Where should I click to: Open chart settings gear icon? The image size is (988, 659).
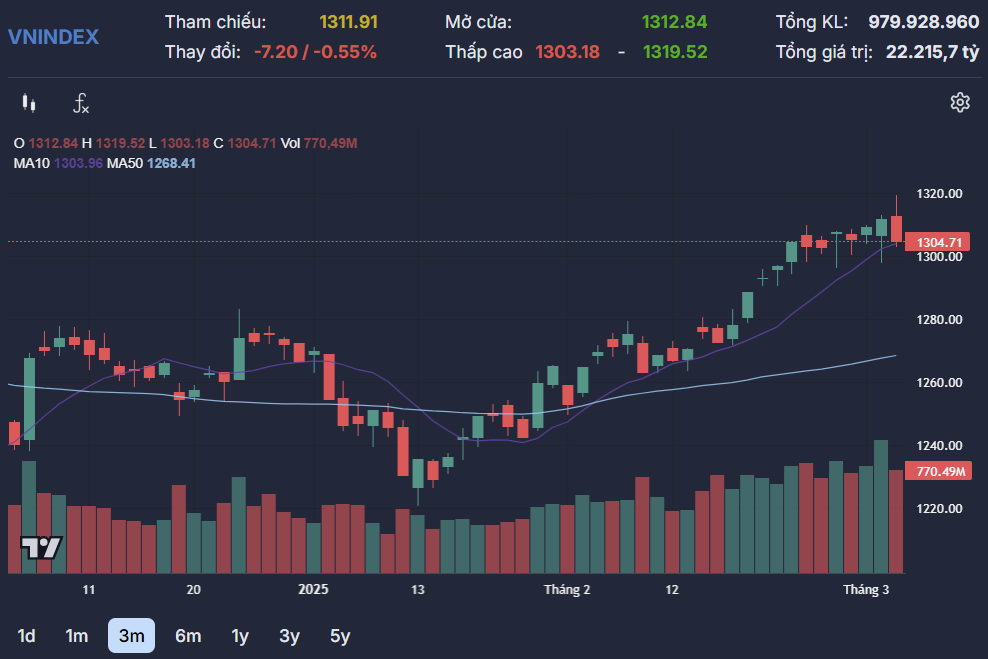tap(960, 102)
